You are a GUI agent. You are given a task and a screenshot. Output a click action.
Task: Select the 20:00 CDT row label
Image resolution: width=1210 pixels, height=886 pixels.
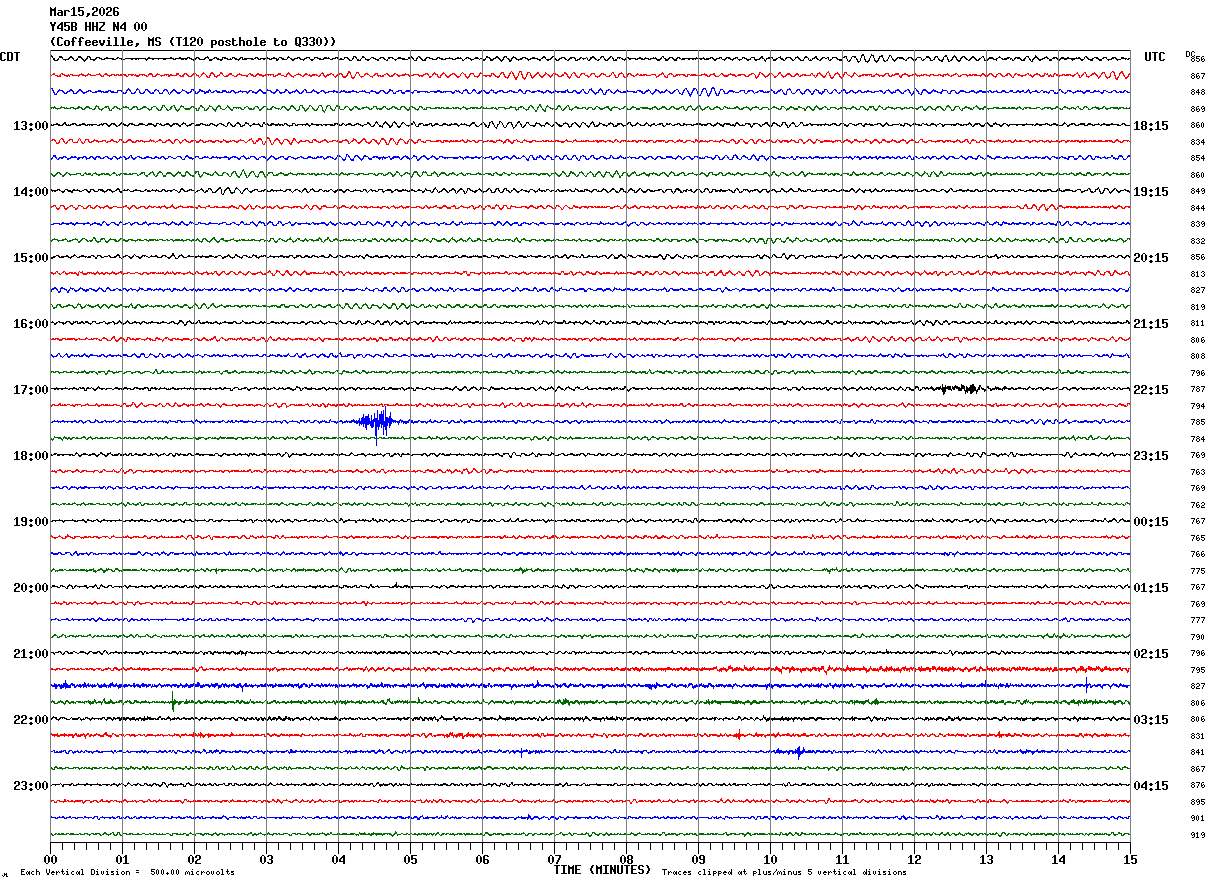[30, 588]
